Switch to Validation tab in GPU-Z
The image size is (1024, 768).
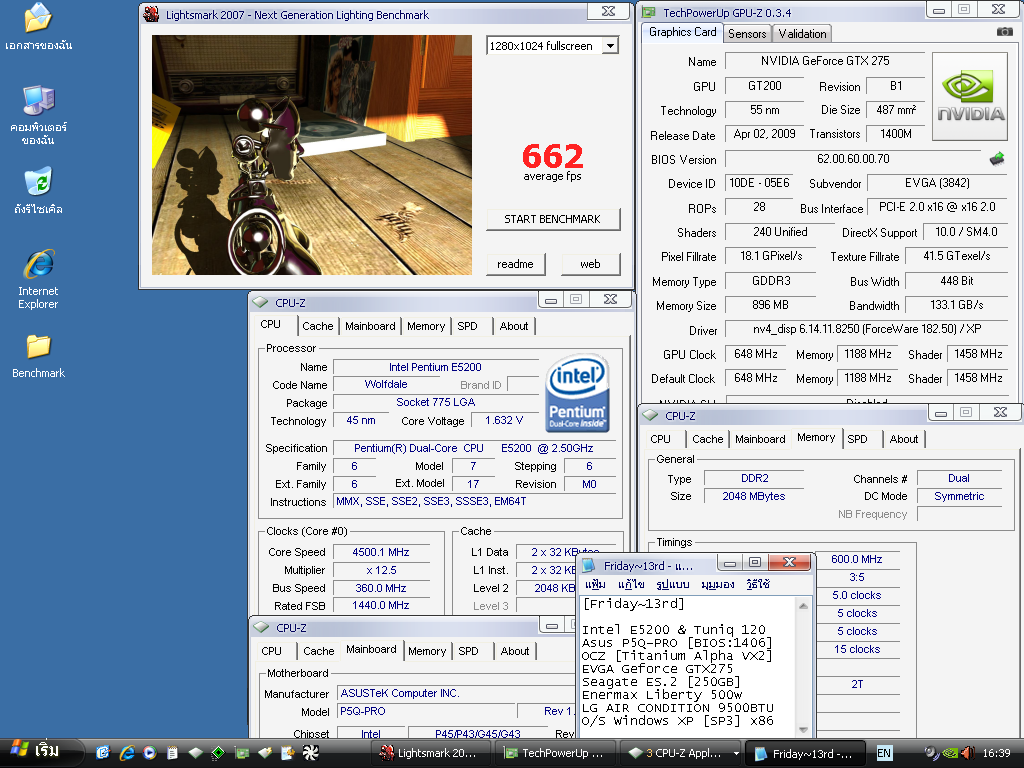pyautogui.click(x=803, y=34)
